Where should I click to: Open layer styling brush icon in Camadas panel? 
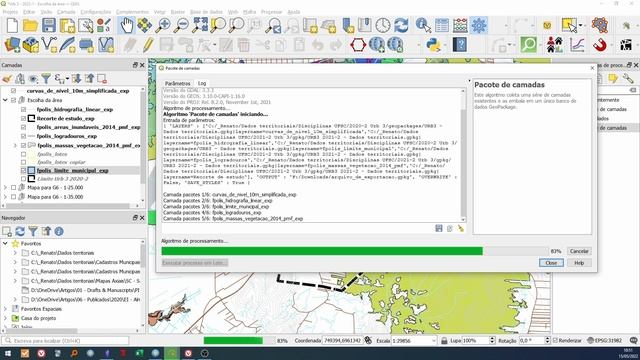[x=7, y=79]
